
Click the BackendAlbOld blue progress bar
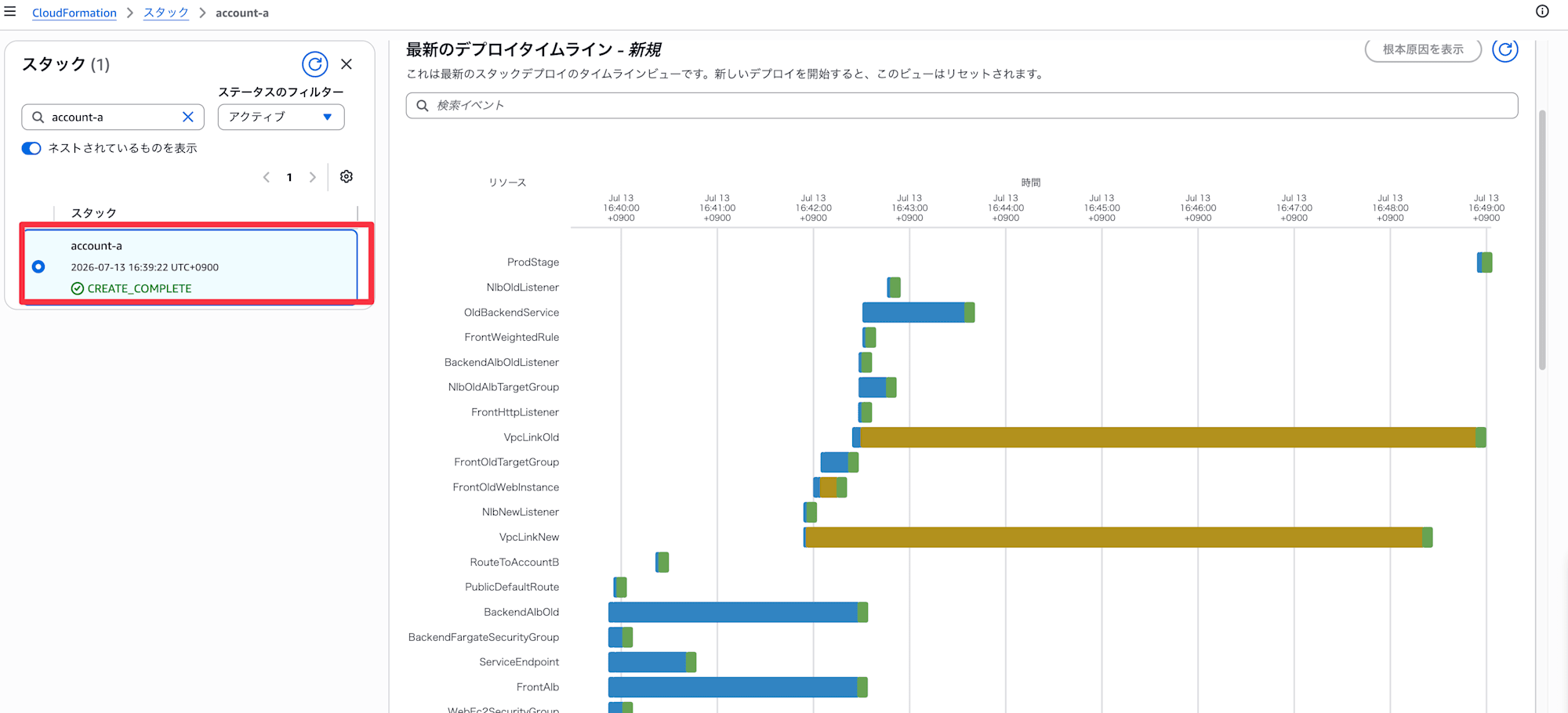pos(733,612)
